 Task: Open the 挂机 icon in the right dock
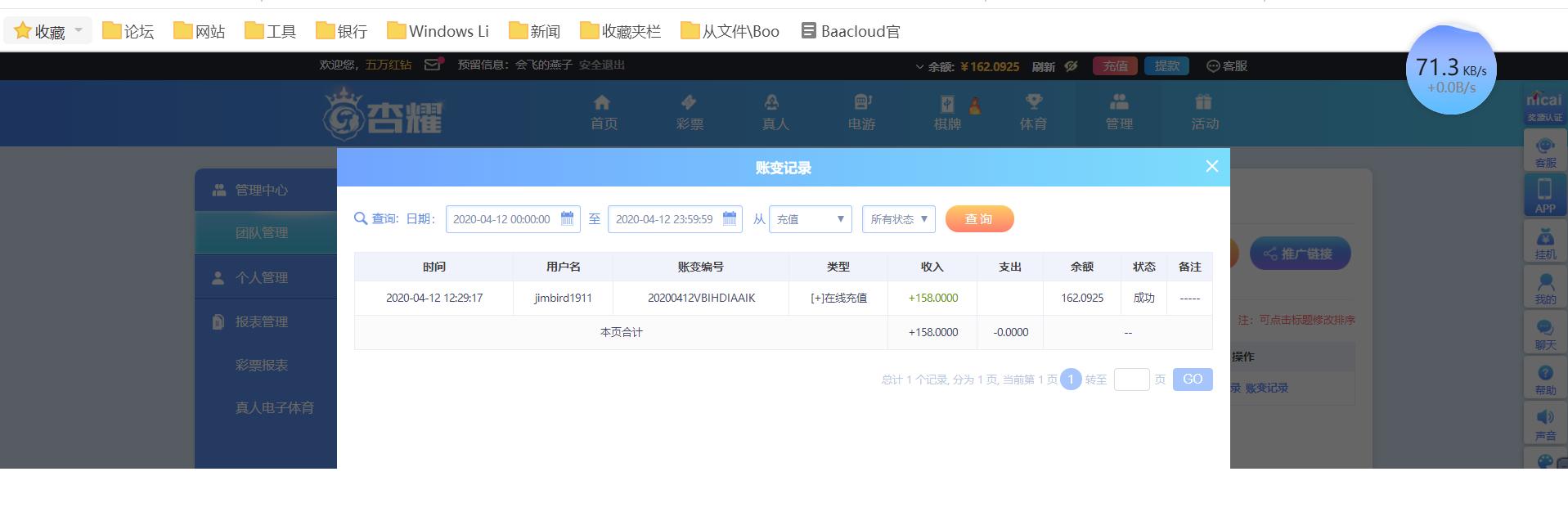[x=1545, y=243]
